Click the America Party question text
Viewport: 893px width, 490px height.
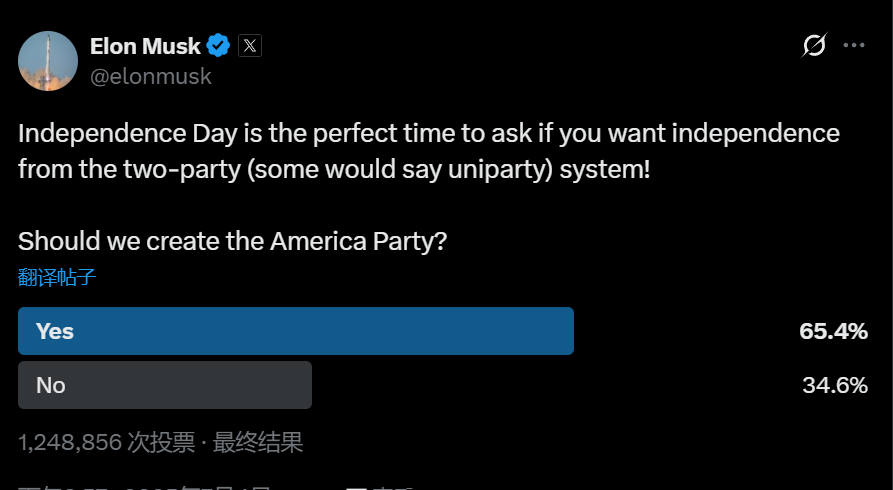point(232,242)
